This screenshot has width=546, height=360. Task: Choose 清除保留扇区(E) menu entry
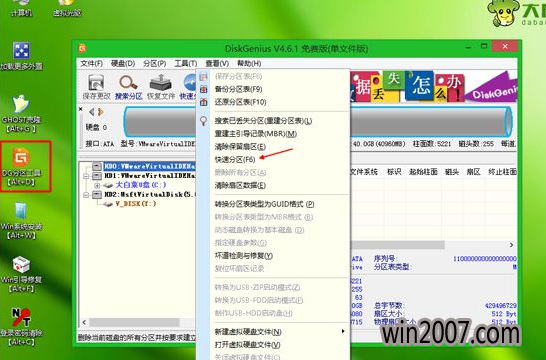click(240, 147)
